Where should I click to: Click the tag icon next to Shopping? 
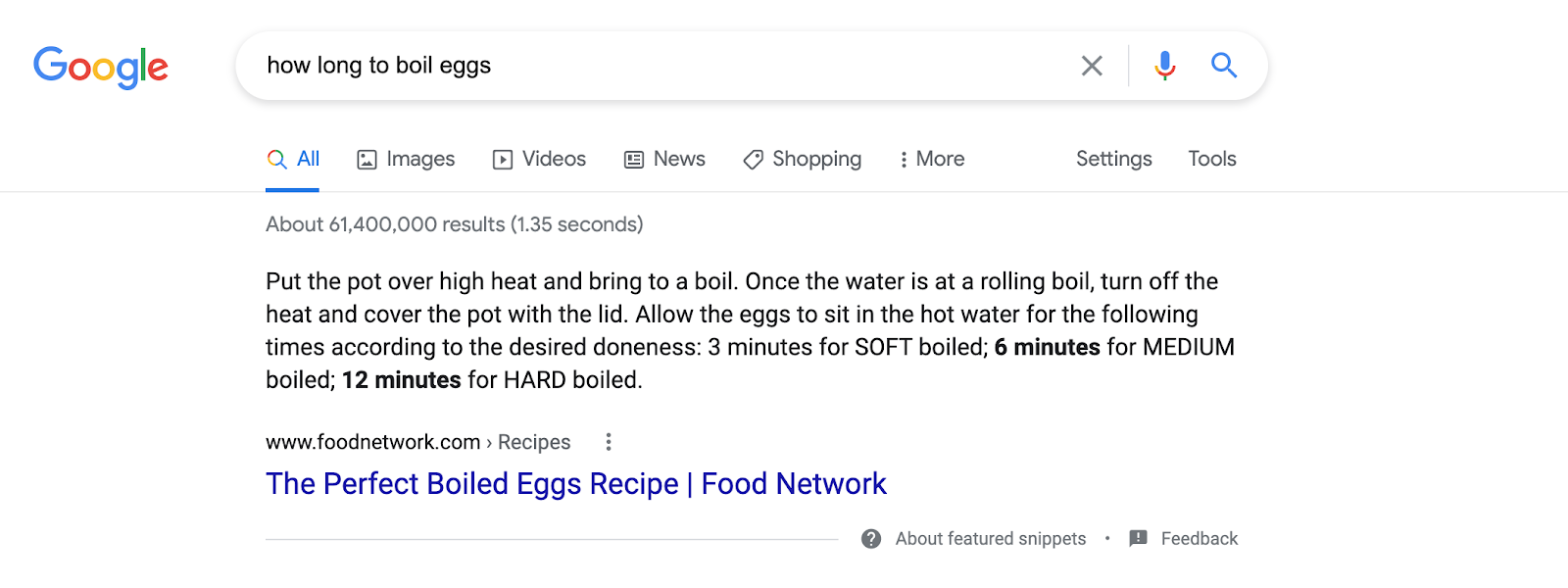click(753, 159)
